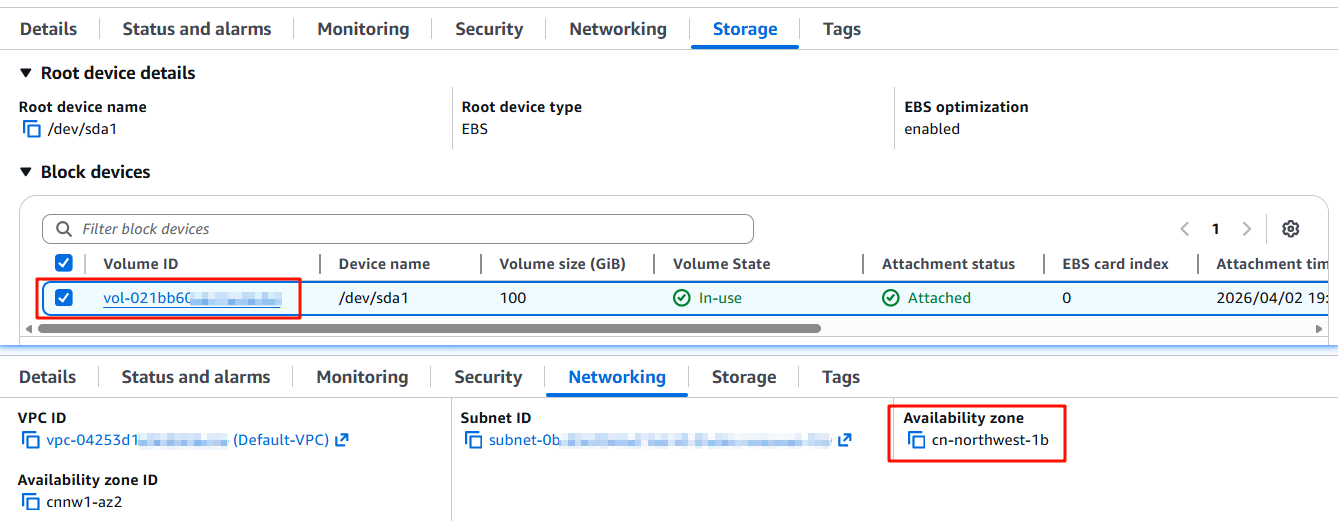Image resolution: width=1338 pixels, height=521 pixels.
Task: Go to previous page of block devices
Action: click(x=1185, y=229)
